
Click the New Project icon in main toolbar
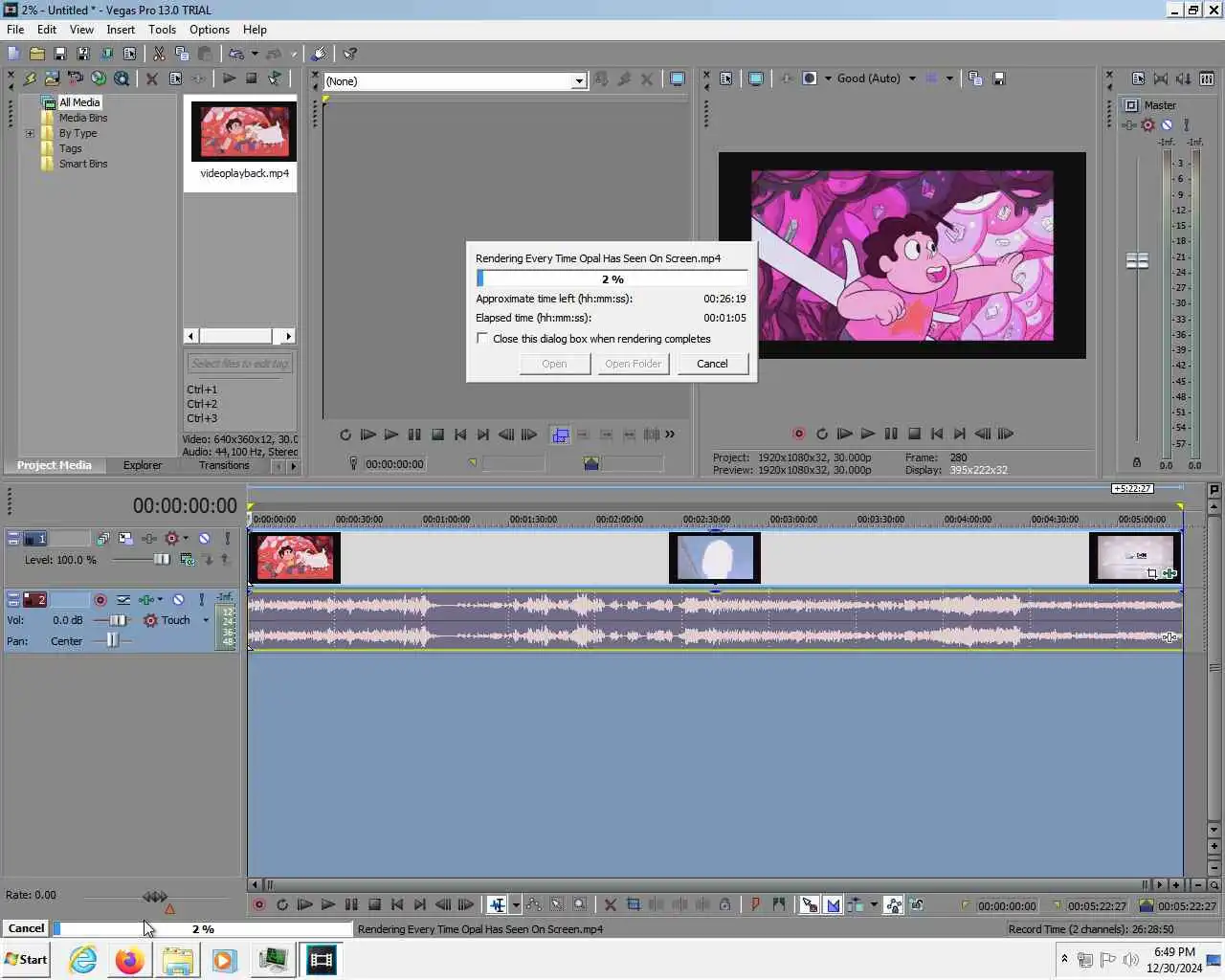point(13,54)
